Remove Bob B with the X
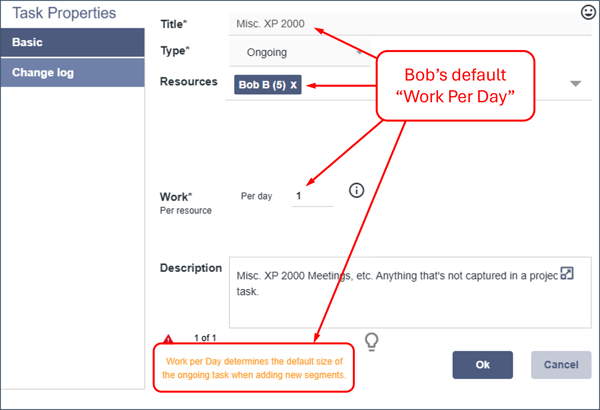This screenshot has width=600, height=410. [293, 85]
